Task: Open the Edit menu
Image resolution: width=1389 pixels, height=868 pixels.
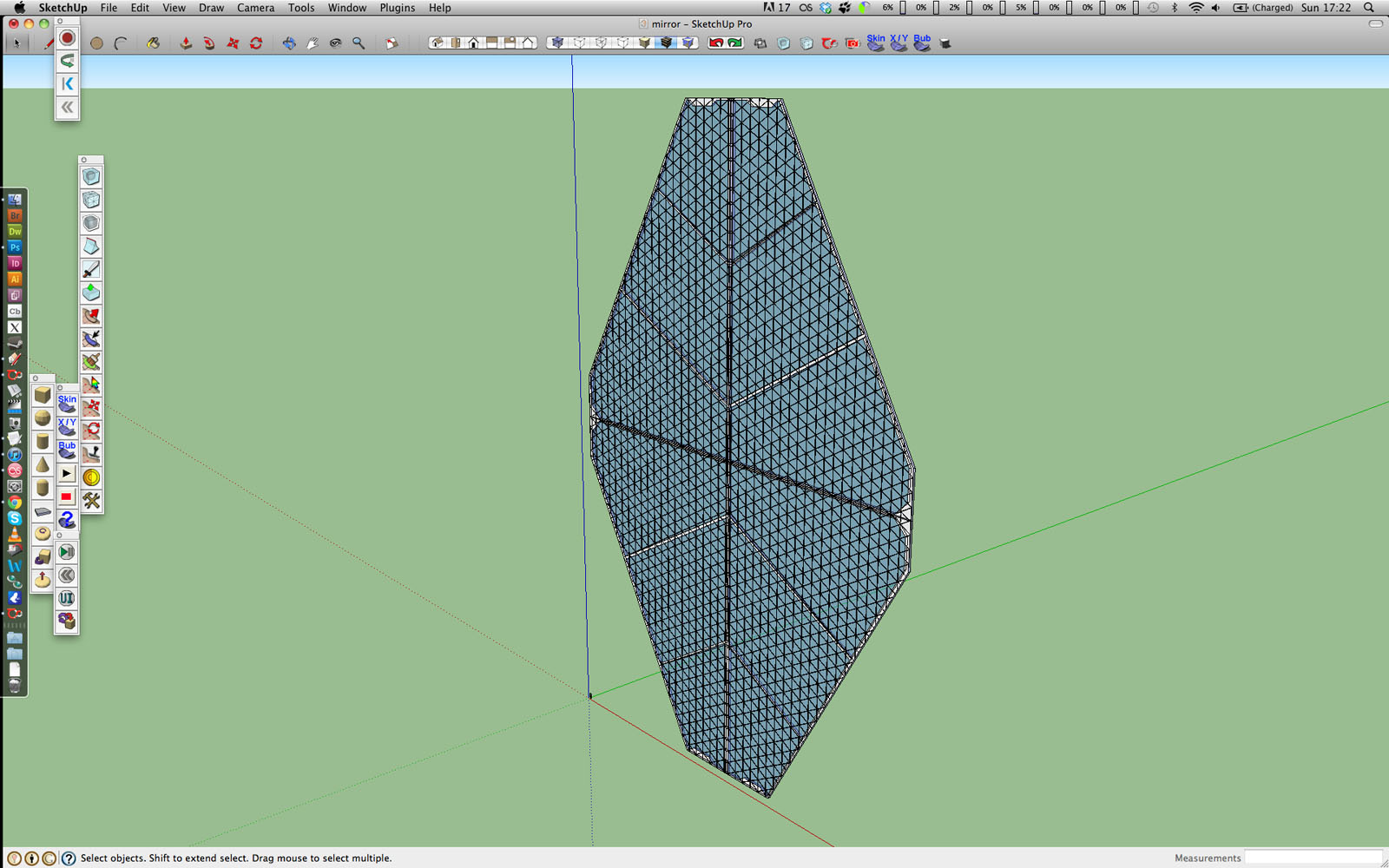Action: coord(140,8)
